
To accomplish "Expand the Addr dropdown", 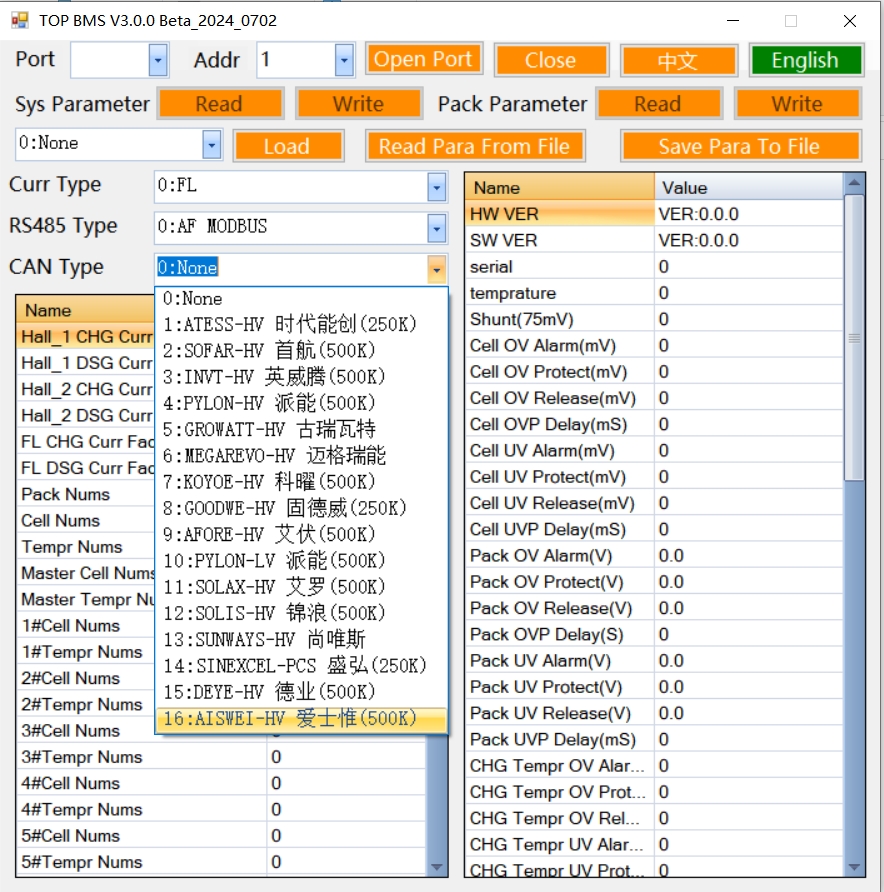I will click(x=344, y=60).
